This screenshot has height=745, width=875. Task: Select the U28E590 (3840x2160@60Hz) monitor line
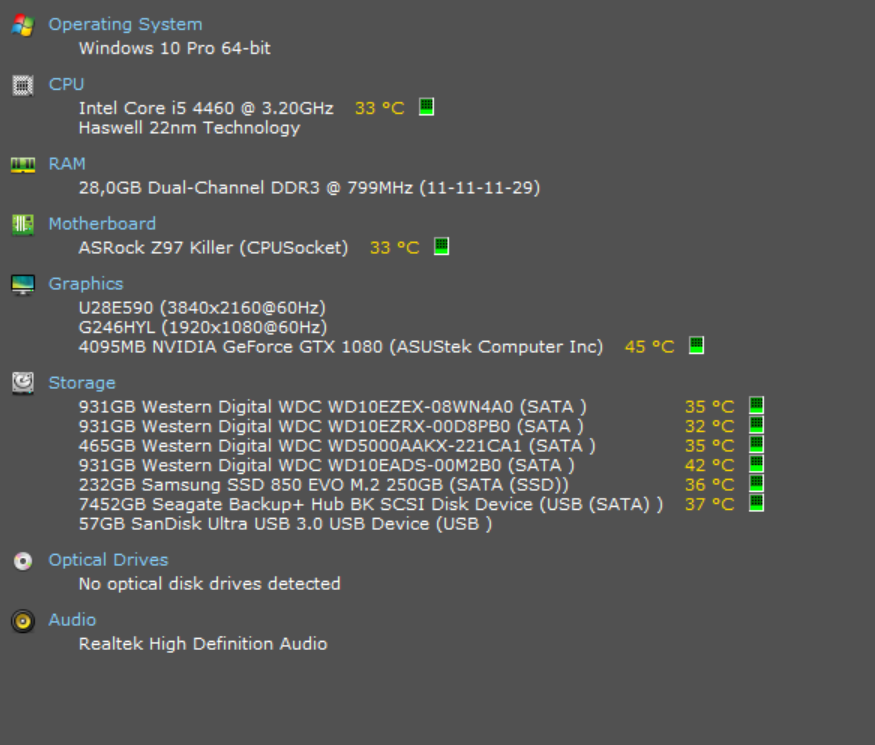pos(202,308)
